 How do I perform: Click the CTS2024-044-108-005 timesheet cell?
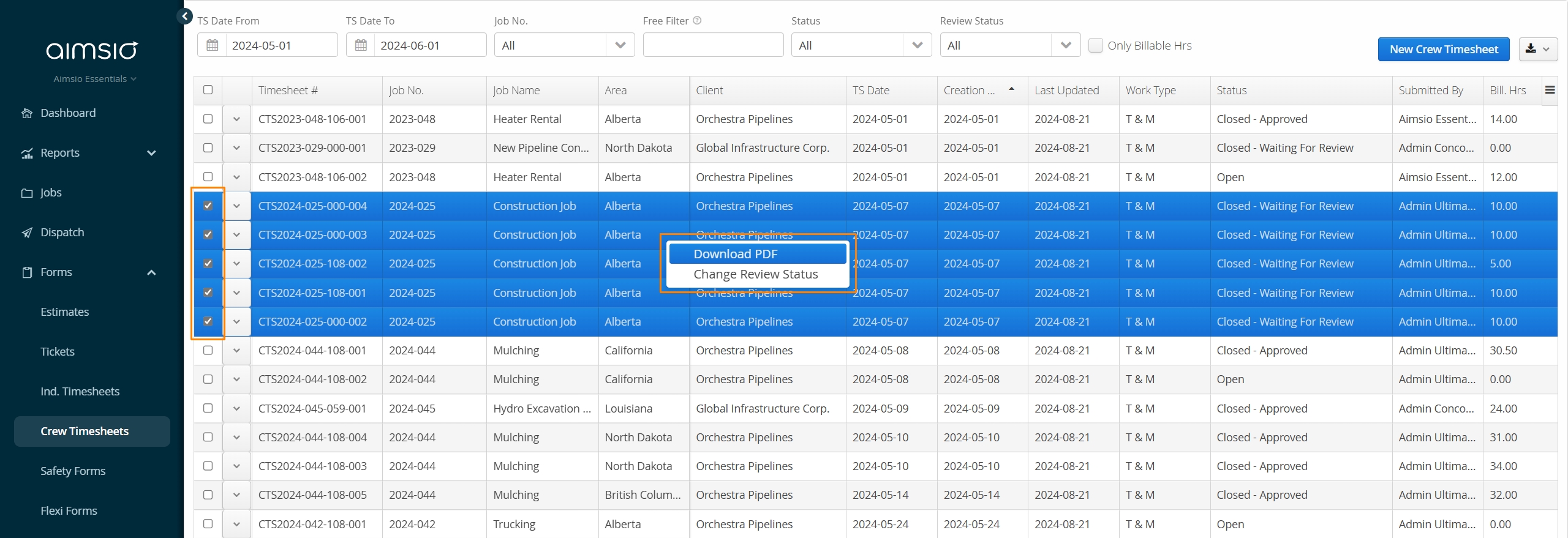point(317,495)
